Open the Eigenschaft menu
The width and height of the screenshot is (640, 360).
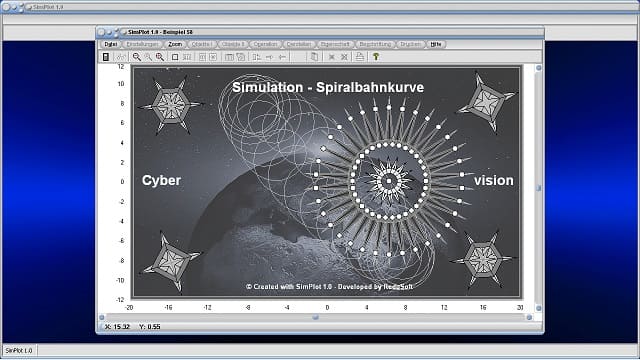pos(335,44)
